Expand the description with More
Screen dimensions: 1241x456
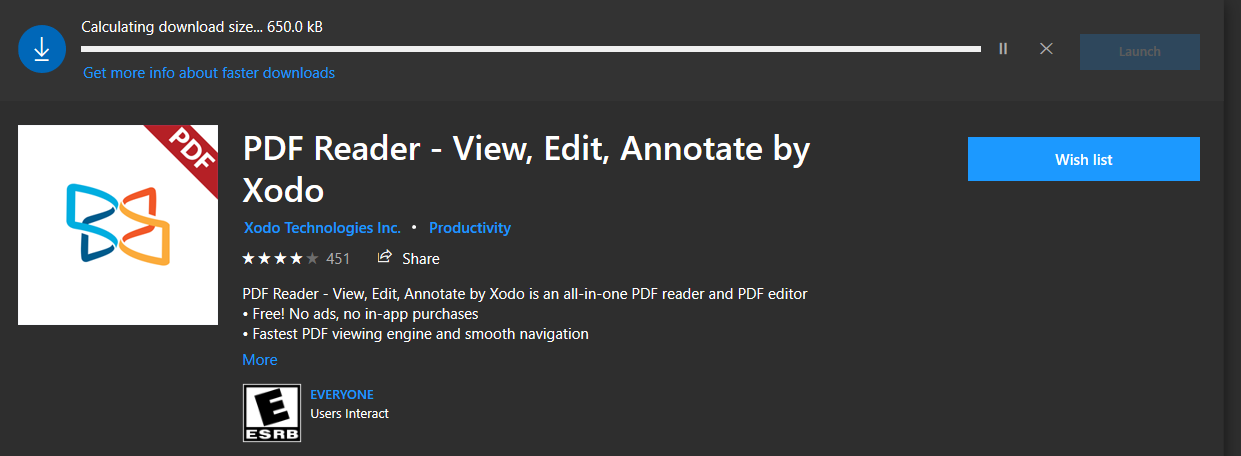pos(260,360)
